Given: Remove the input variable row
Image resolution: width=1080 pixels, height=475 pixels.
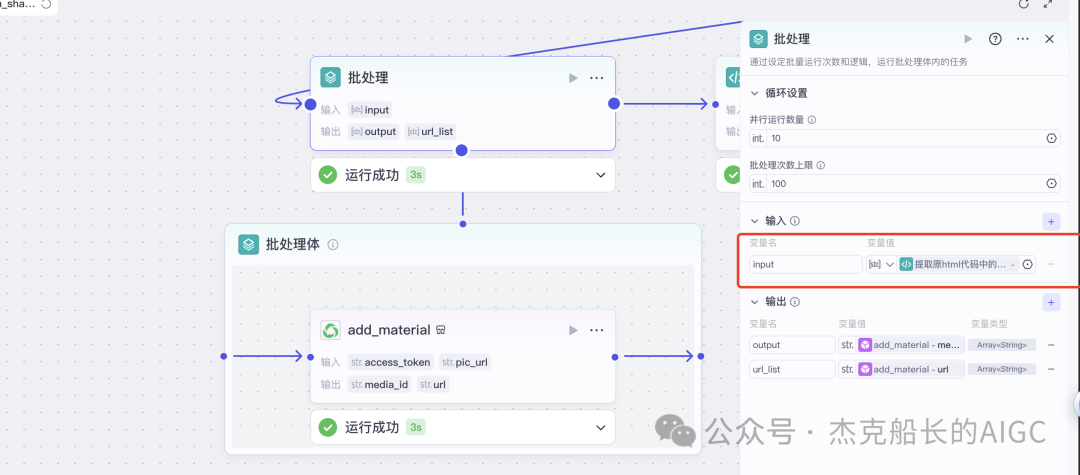Looking at the screenshot, I should click(1051, 264).
